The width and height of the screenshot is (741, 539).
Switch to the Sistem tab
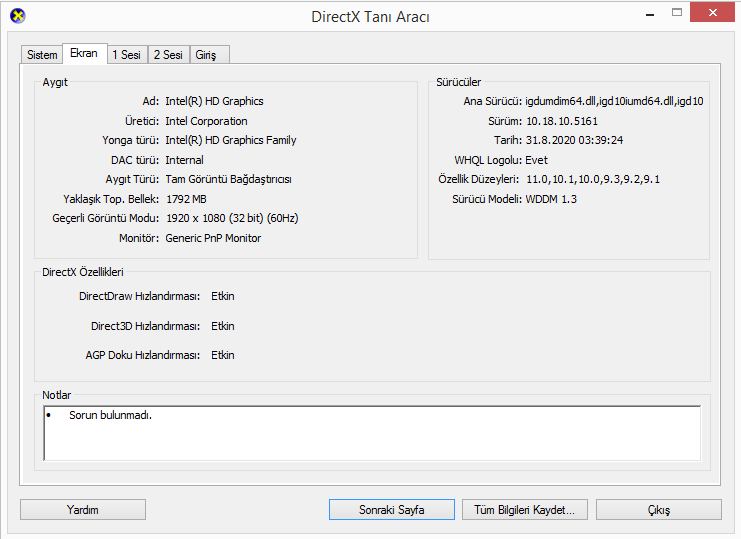pyautogui.click(x=42, y=55)
